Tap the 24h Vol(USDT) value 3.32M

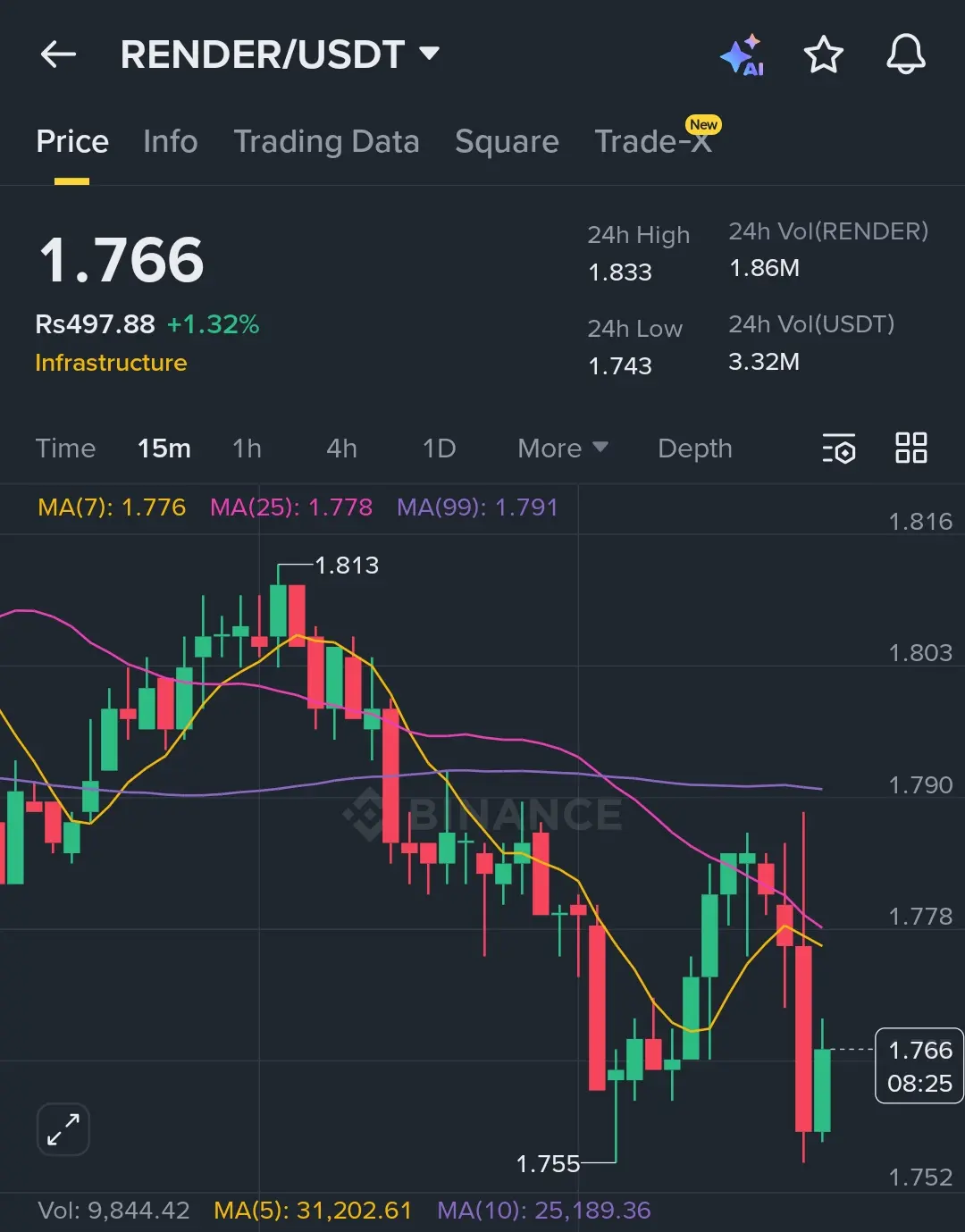pos(764,362)
